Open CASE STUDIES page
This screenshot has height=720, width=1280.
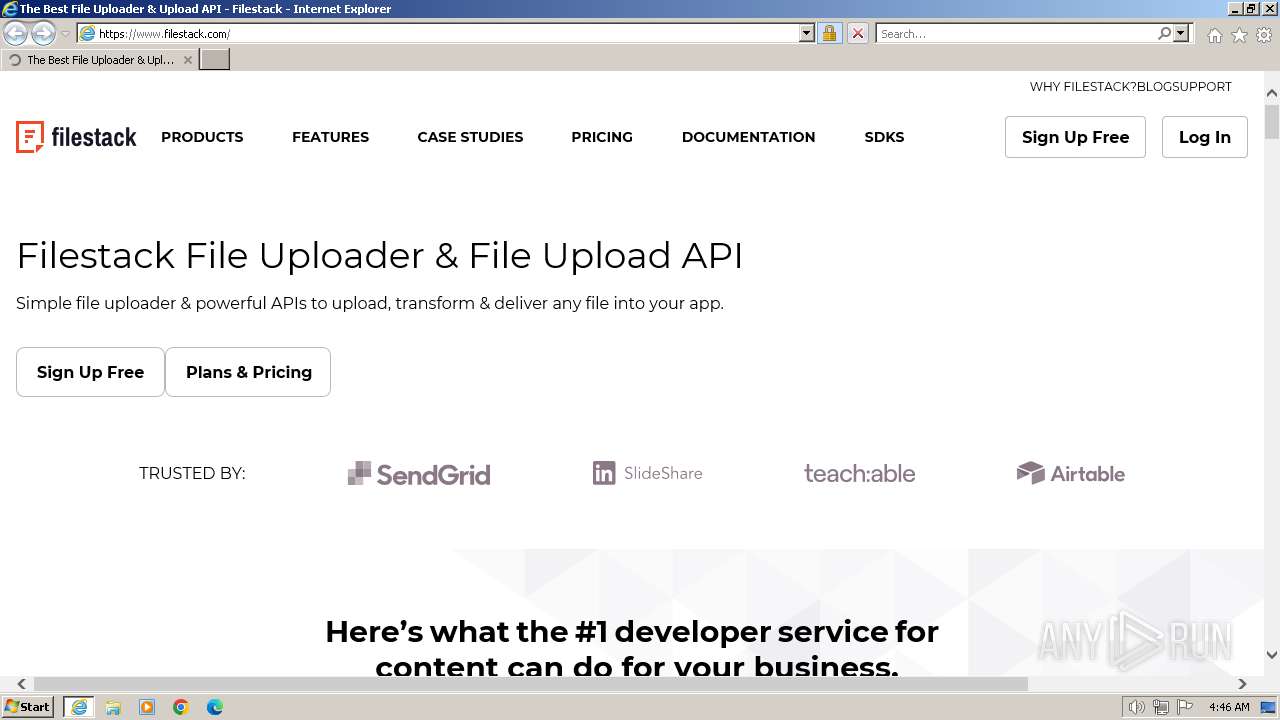click(470, 137)
